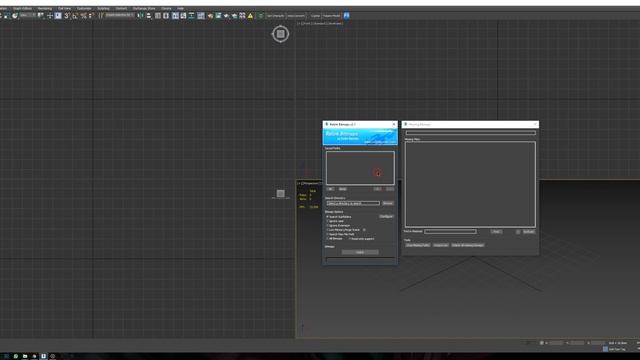
Task: Open the Front viewport point-of-view label menu
Action: pyautogui.click(x=306, y=23)
